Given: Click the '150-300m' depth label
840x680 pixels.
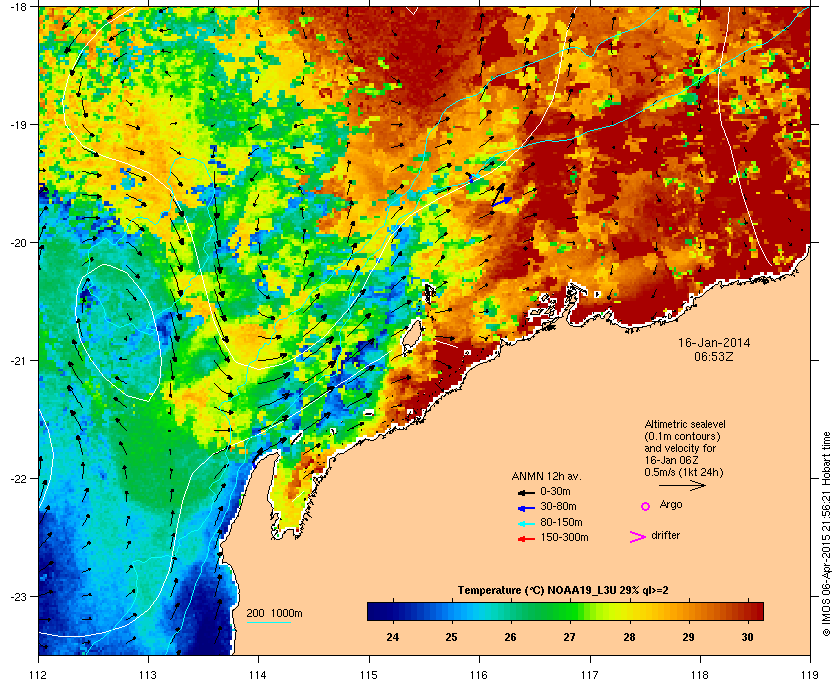Looking at the screenshot, I should click(564, 537).
